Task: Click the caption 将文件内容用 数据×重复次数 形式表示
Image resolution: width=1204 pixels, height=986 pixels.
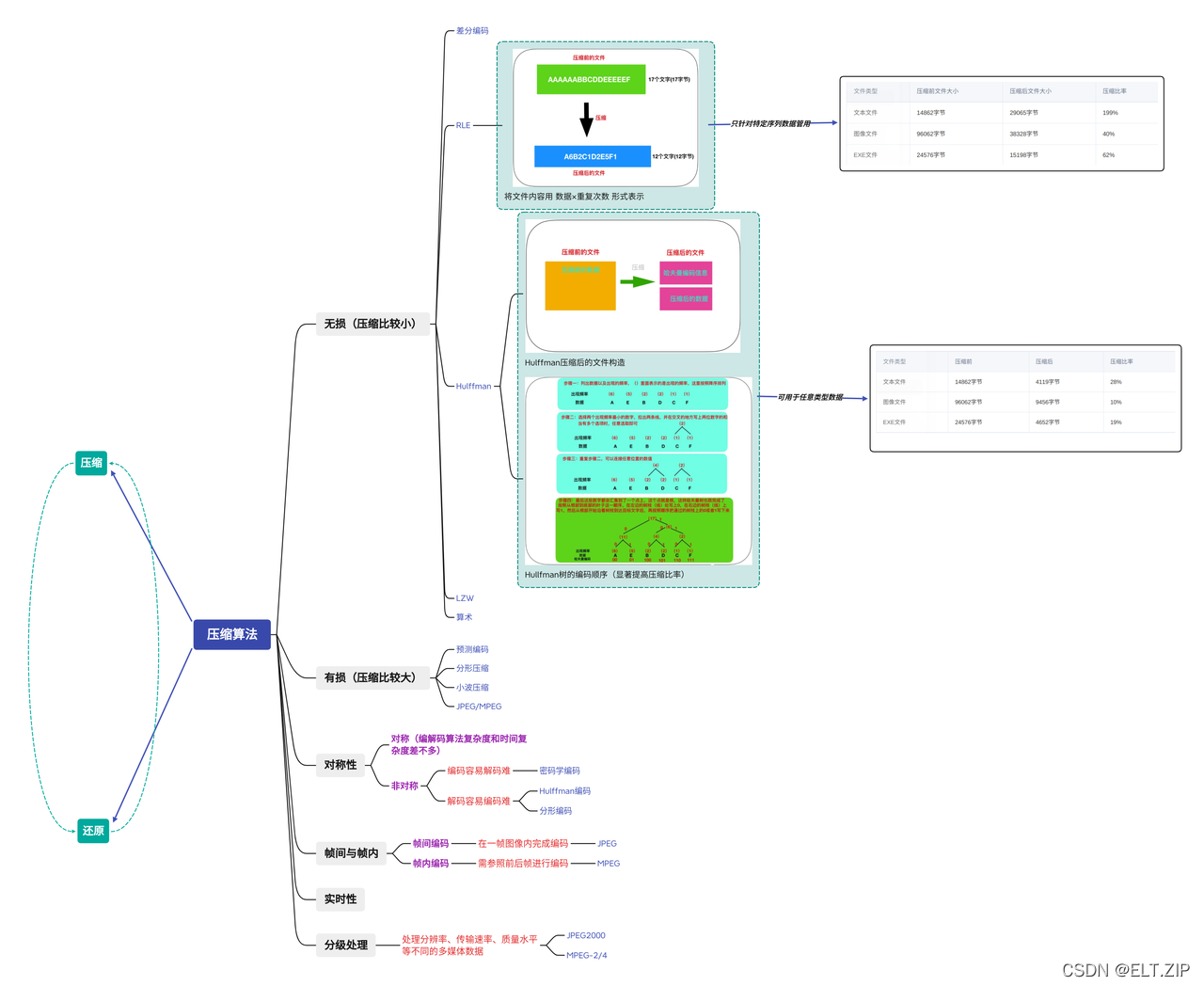Action: 574,197
